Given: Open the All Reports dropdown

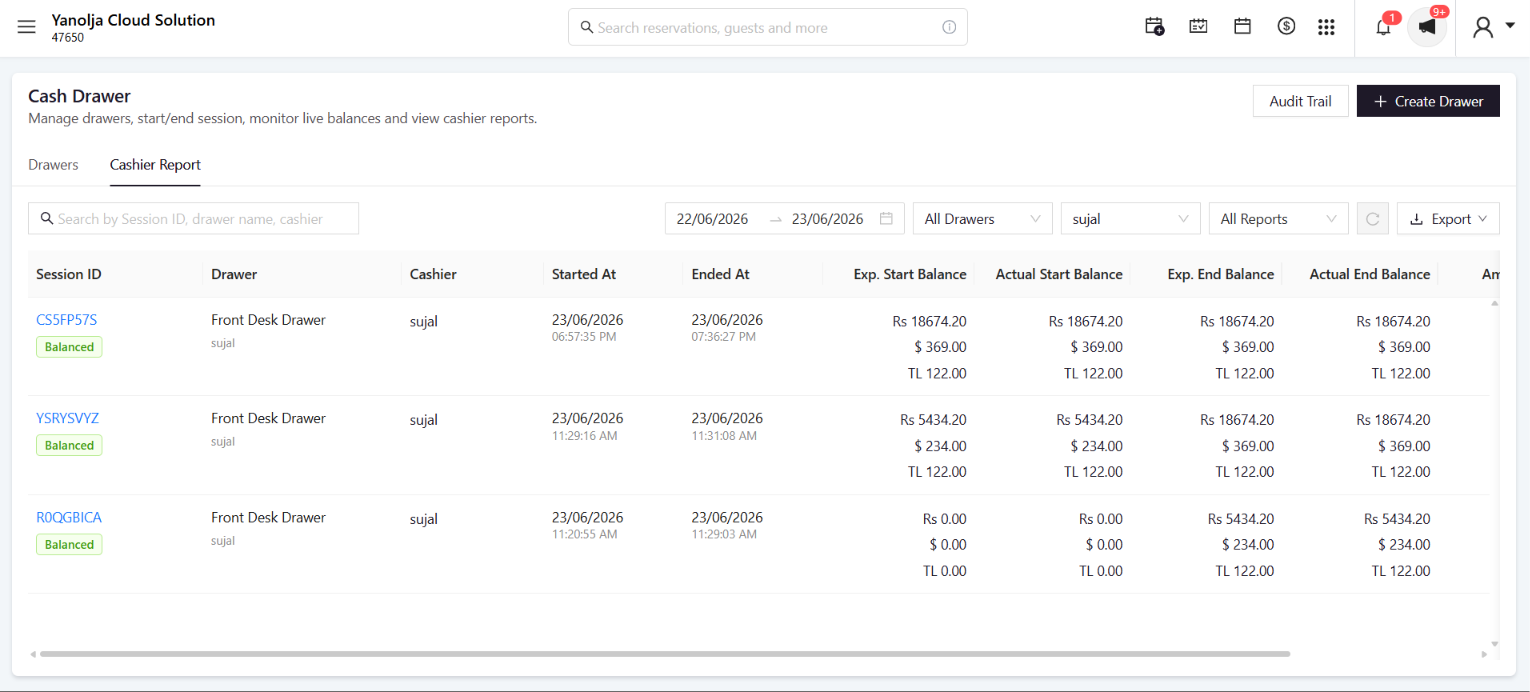Looking at the screenshot, I should click(x=1279, y=219).
